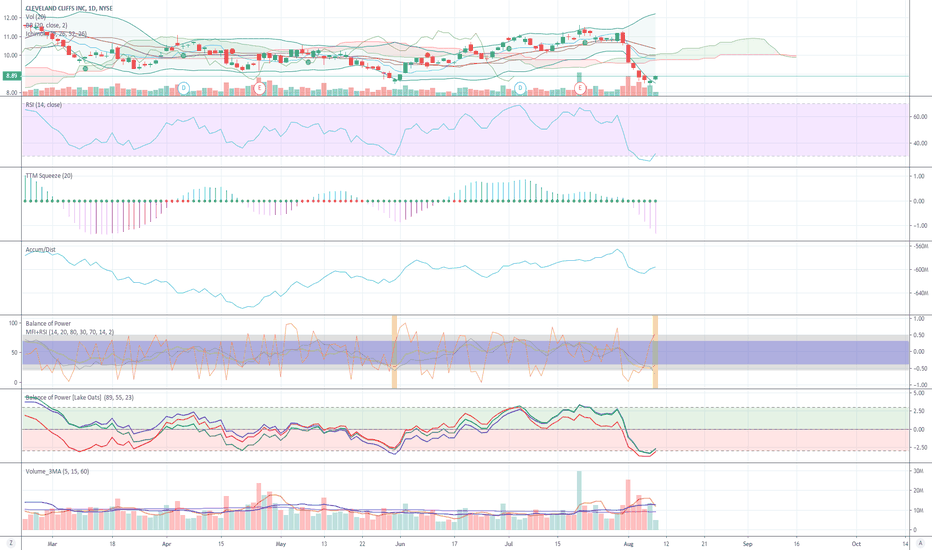Open the earnings E marker near late April
The width and height of the screenshot is (932, 550).
click(x=259, y=88)
